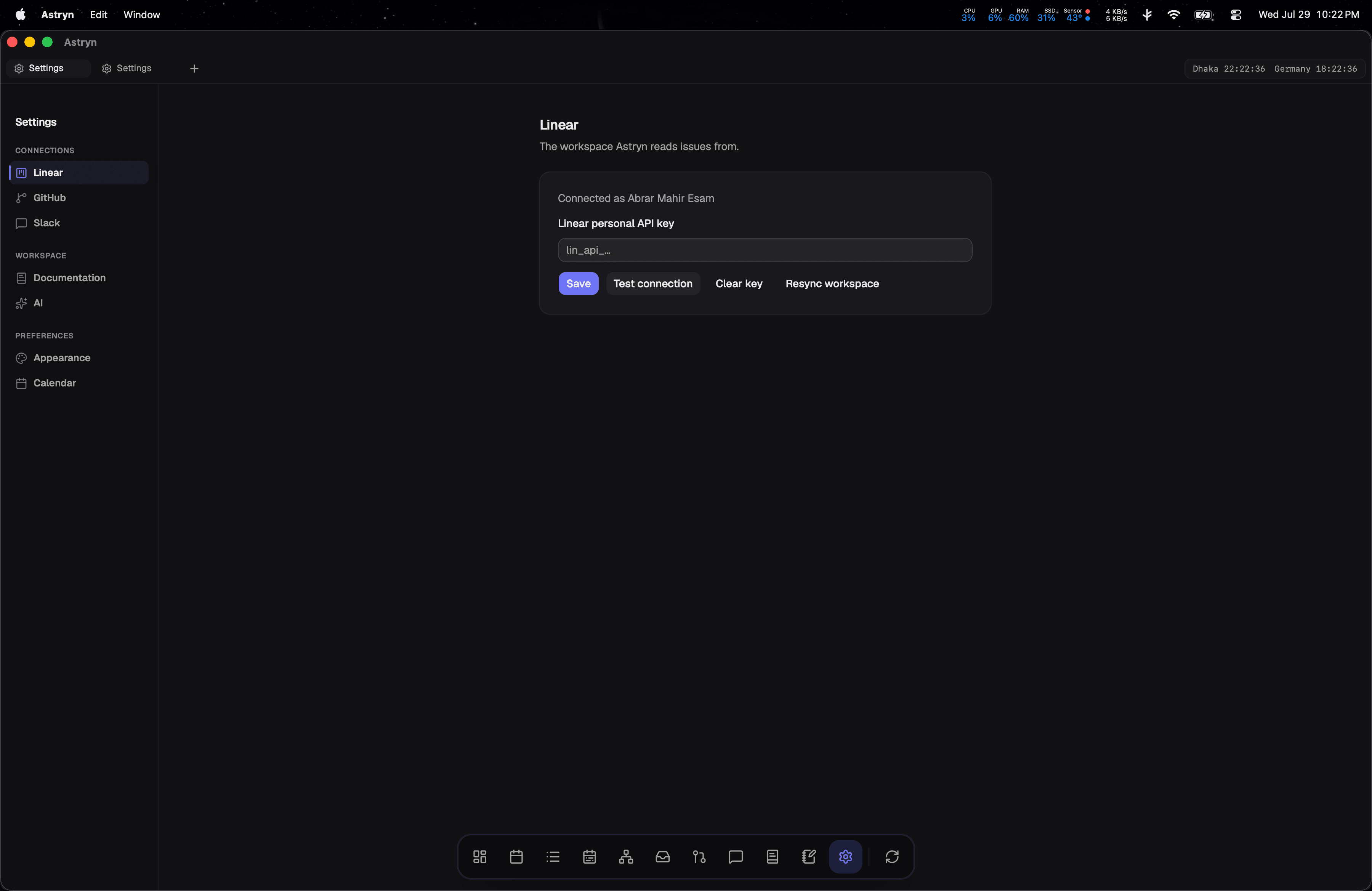The height and width of the screenshot is (891, 1372).
Task: Click Resync workspace
Action: pyautogui.click(x=832, y=284)
